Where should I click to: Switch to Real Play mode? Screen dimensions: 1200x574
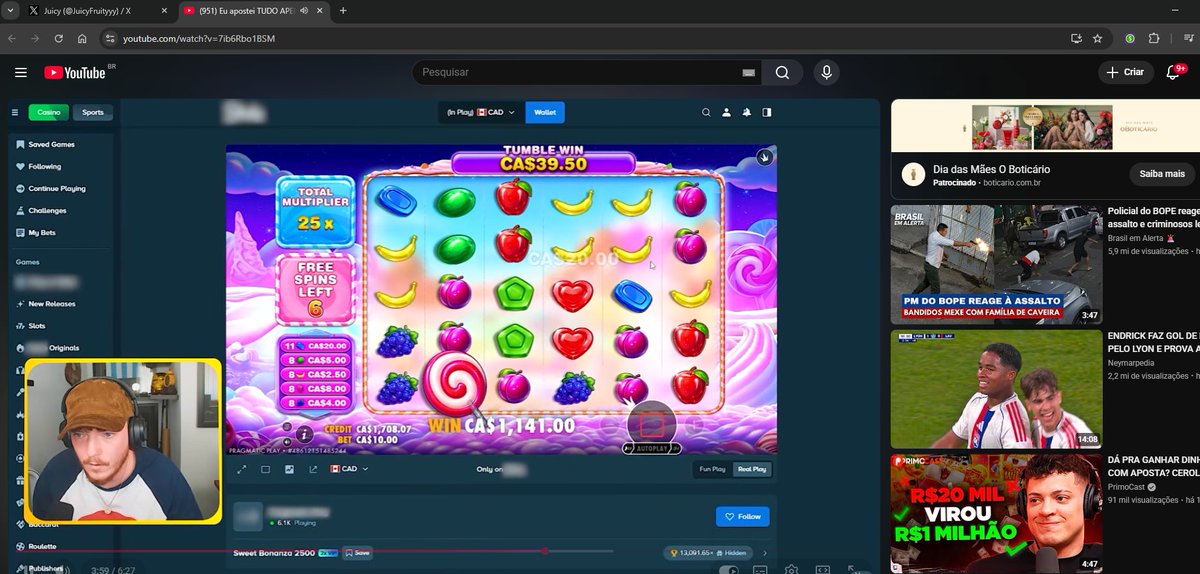(x=751, y=469)
